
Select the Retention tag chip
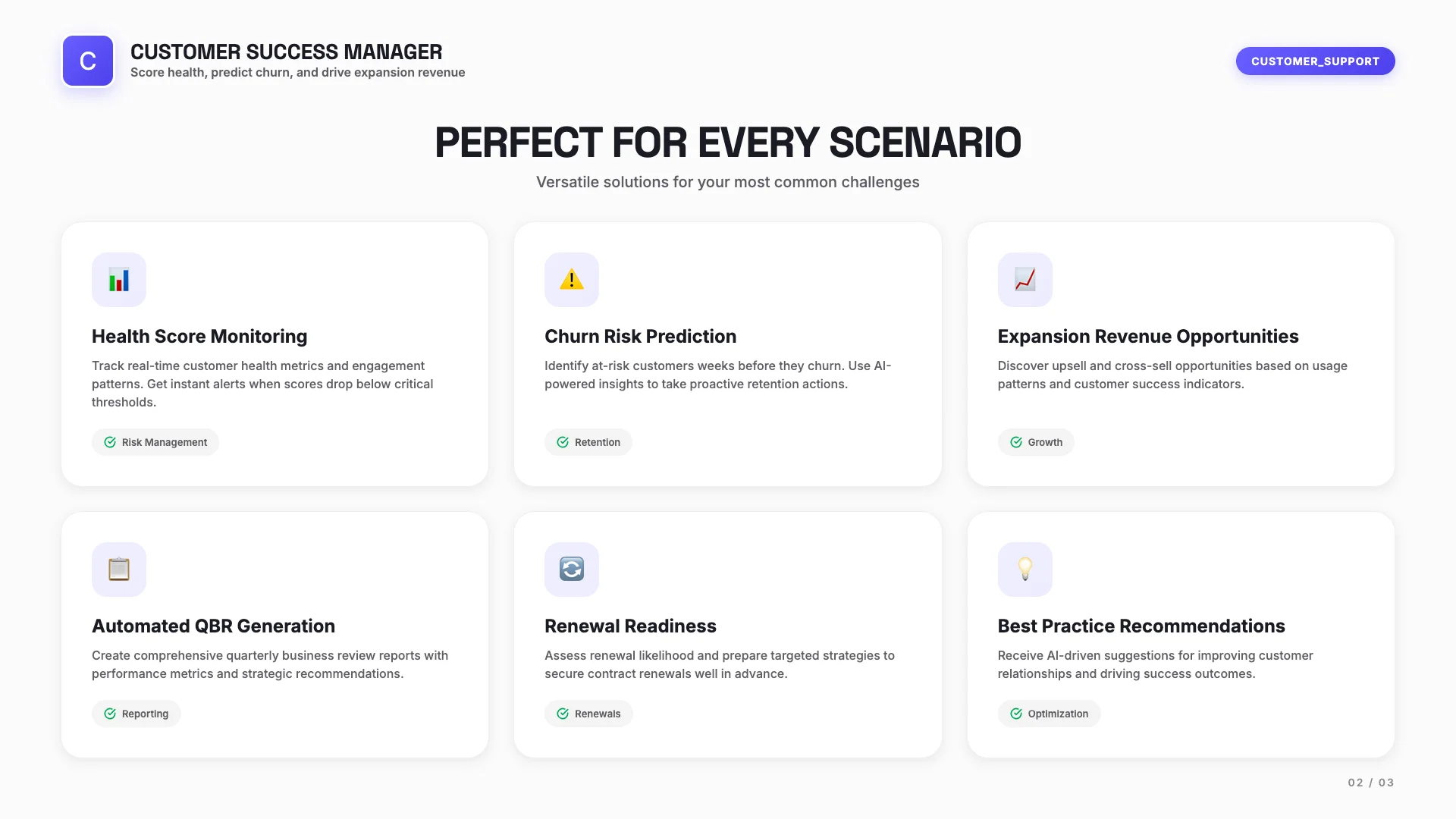pos(588,442)
